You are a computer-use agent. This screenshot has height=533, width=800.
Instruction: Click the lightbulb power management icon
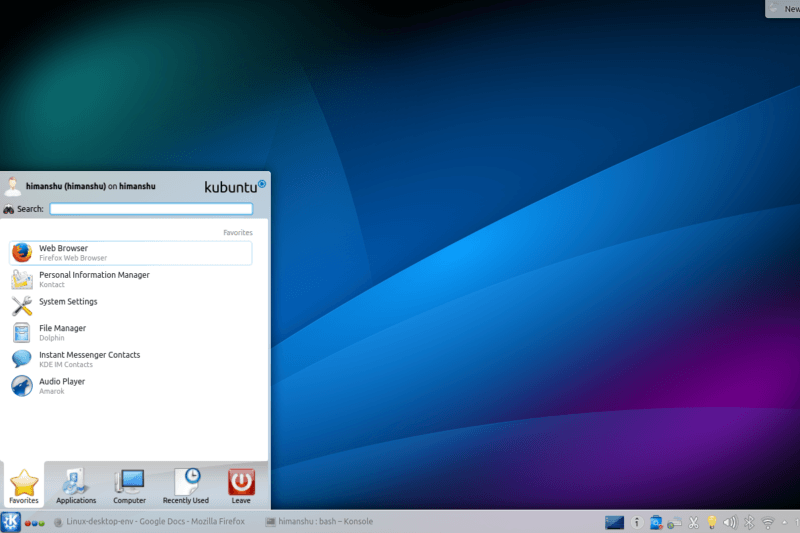pos(712,522)
